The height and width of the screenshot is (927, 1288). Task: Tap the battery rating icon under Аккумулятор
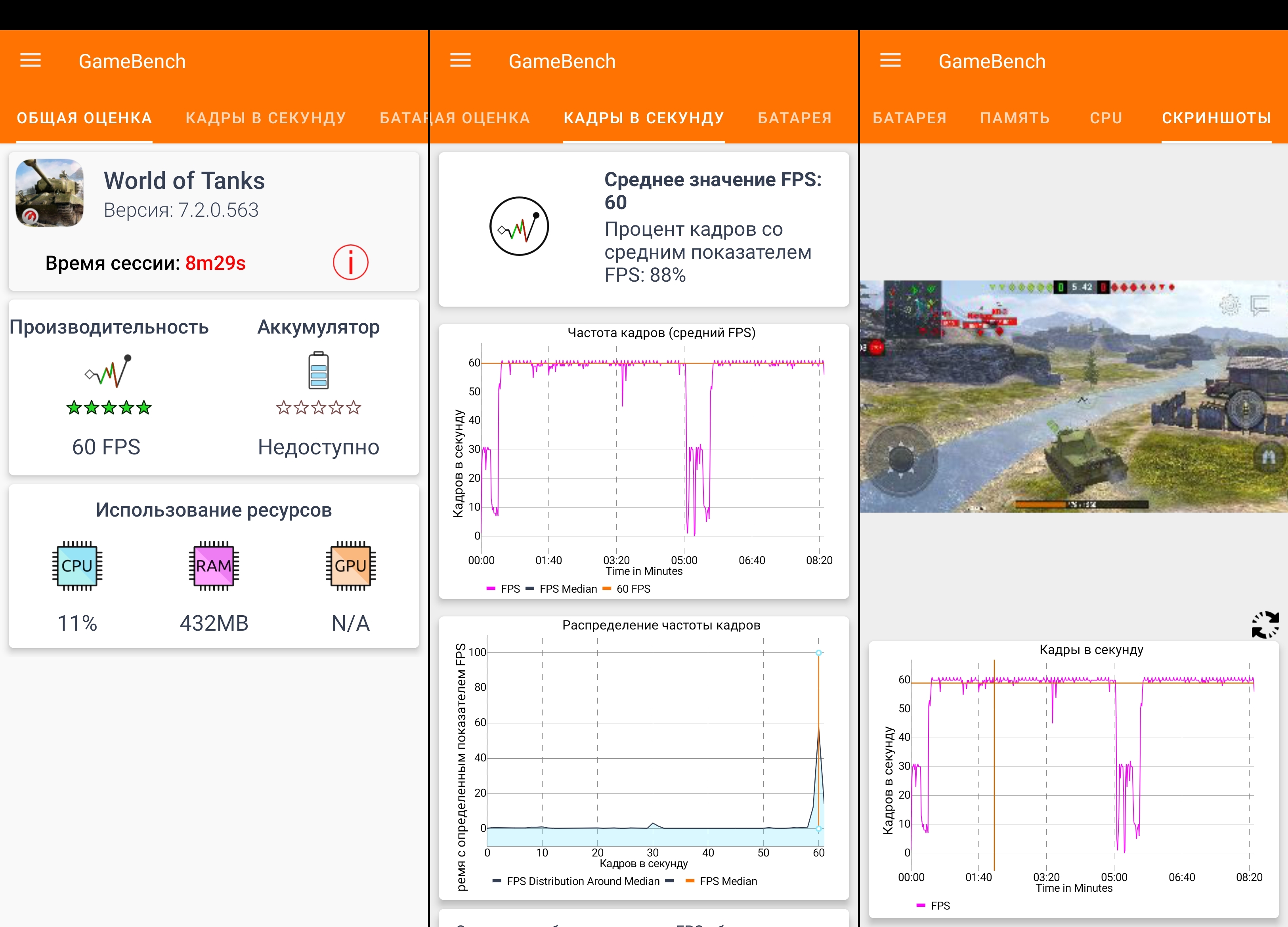pyautogui.click(x=318, y=371)
